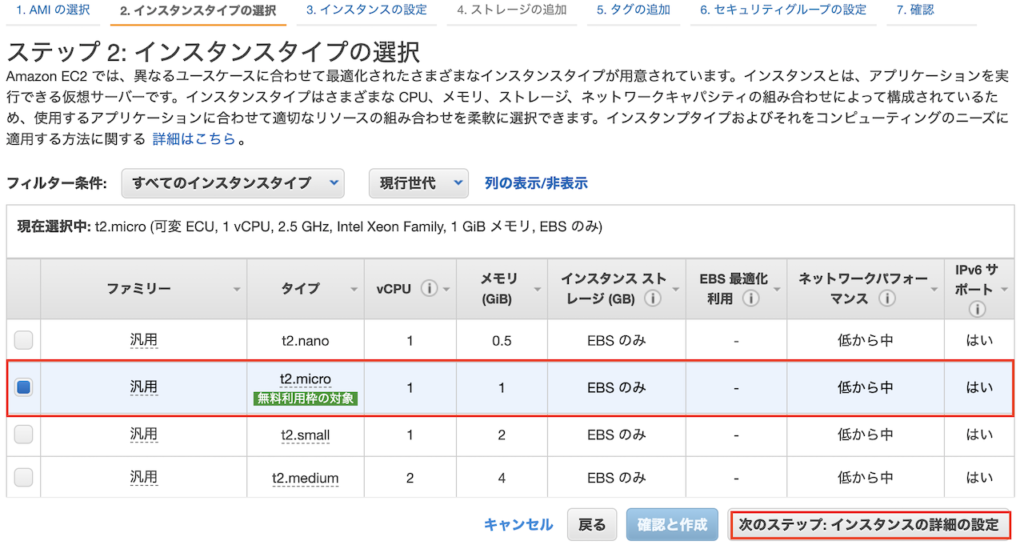This screenshot has width=1024, height=545.
Task: Click info icon next to vCPU header
Action: 429,288
